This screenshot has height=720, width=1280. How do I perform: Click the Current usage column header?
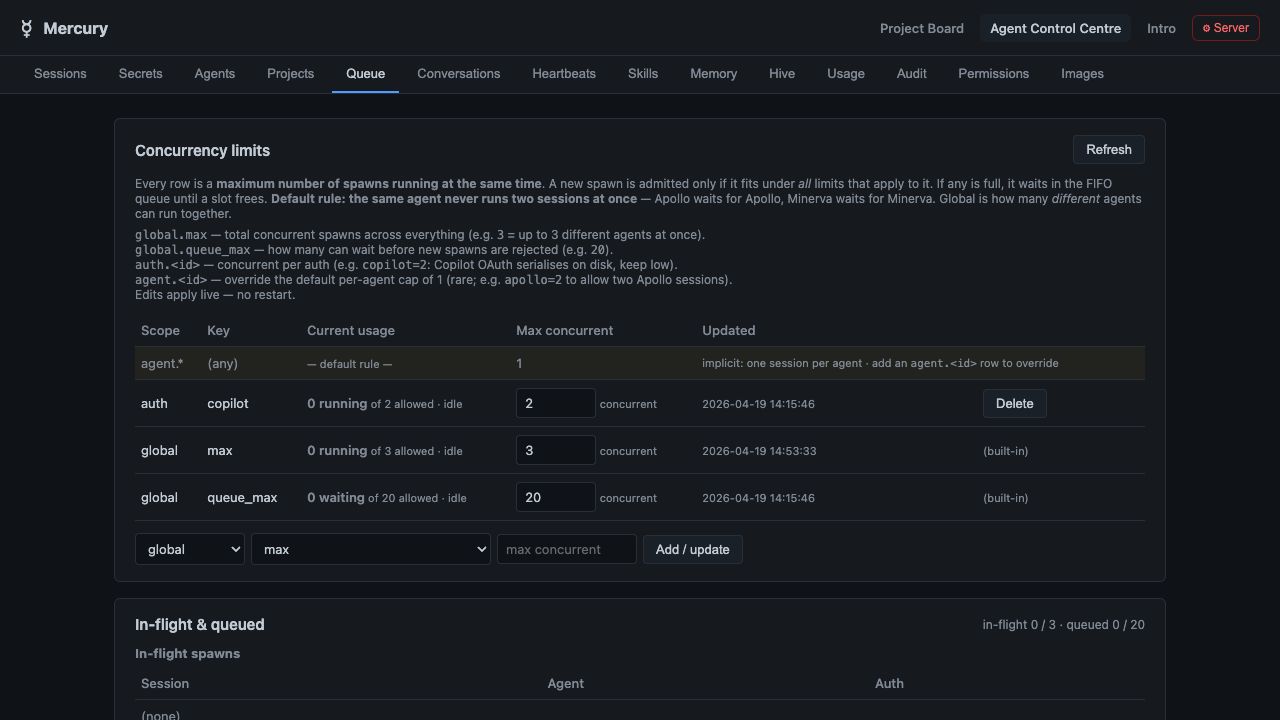(351, 331)
